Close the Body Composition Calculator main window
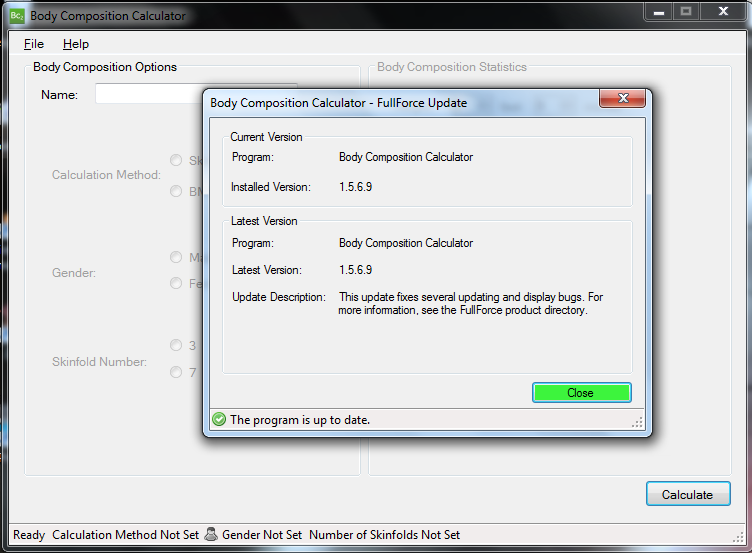 pyautogui.click(x=723, y=12)
